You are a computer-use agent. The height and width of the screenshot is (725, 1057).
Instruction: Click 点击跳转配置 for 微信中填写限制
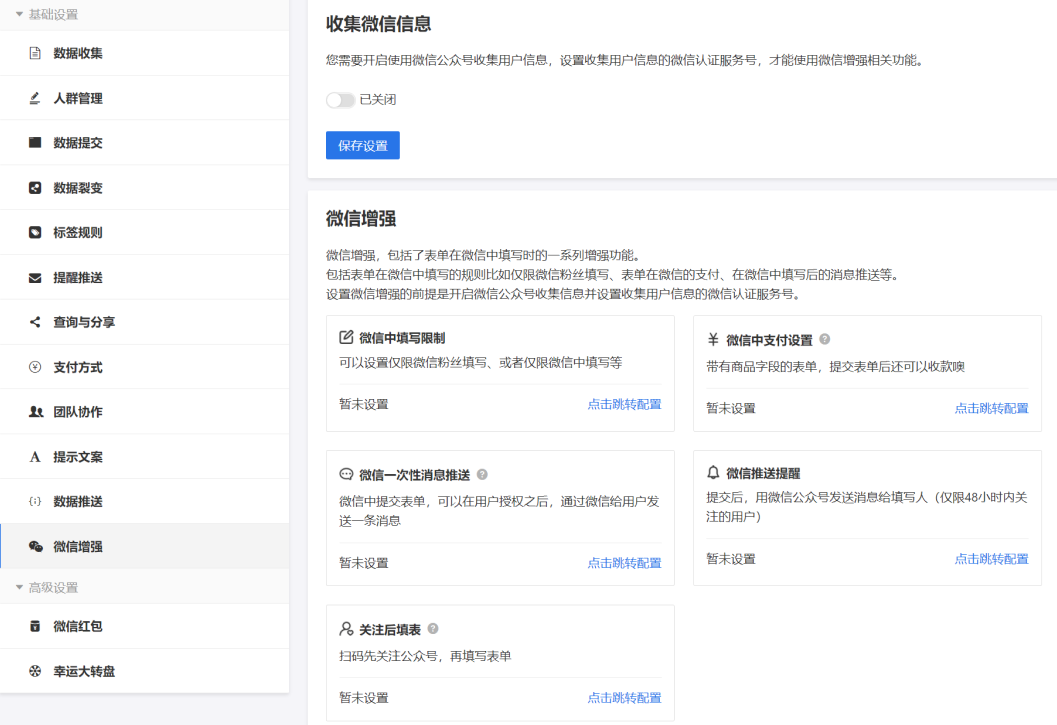624,404
